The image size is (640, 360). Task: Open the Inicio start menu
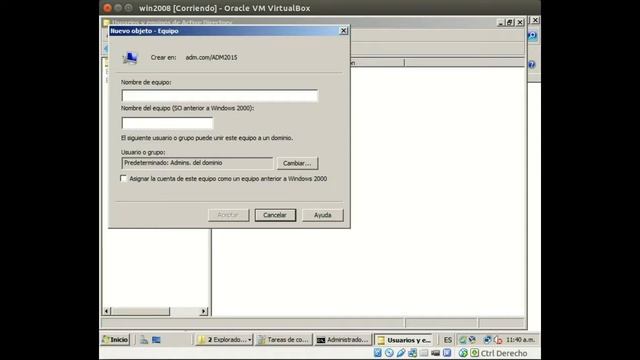116,340
